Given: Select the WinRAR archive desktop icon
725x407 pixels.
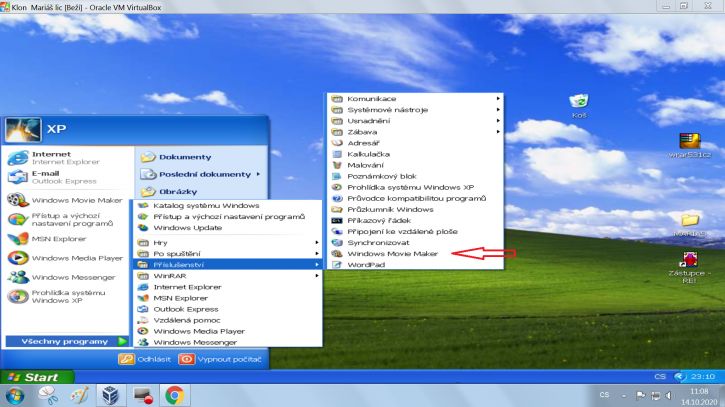Looking at the screenshot, I should tap(689, 145).
